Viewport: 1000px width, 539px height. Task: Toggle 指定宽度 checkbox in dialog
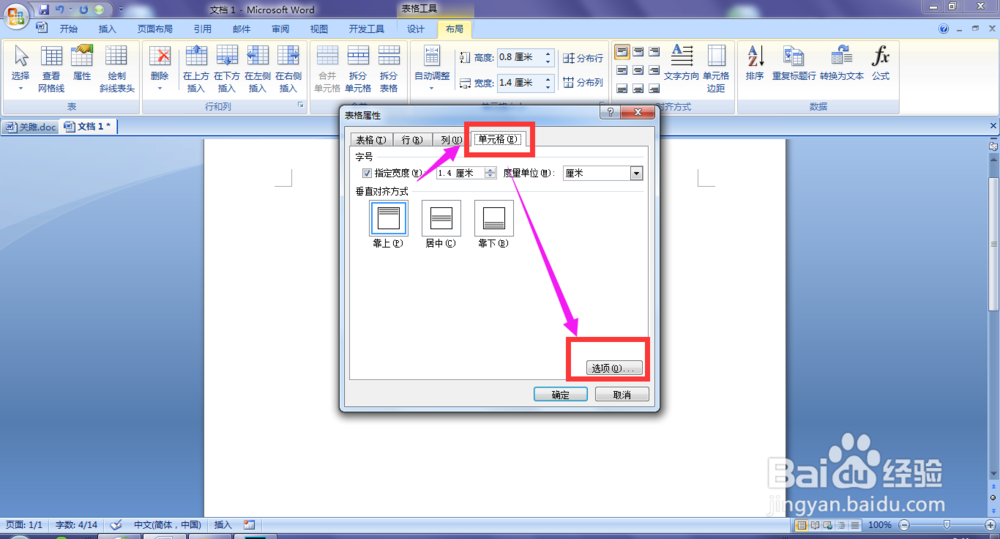[367, 173]
